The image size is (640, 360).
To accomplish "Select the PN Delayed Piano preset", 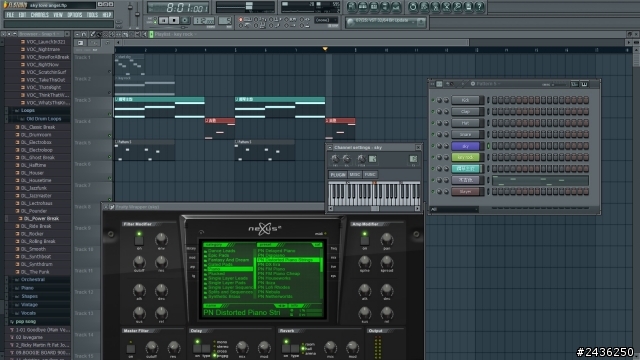I will click(276, 251).
